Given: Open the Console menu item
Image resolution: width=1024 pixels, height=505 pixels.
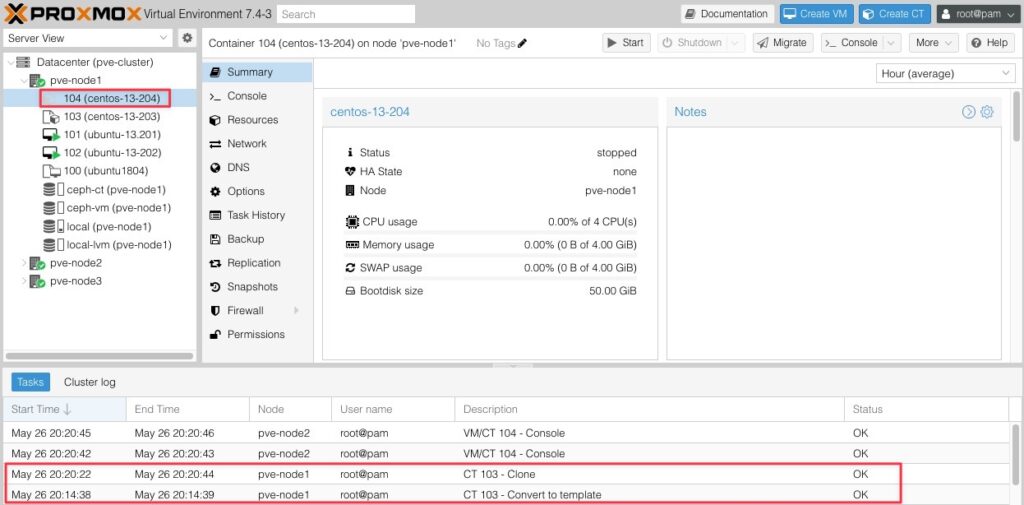Looking at the screenshot, I should click(x=257, y=96).
